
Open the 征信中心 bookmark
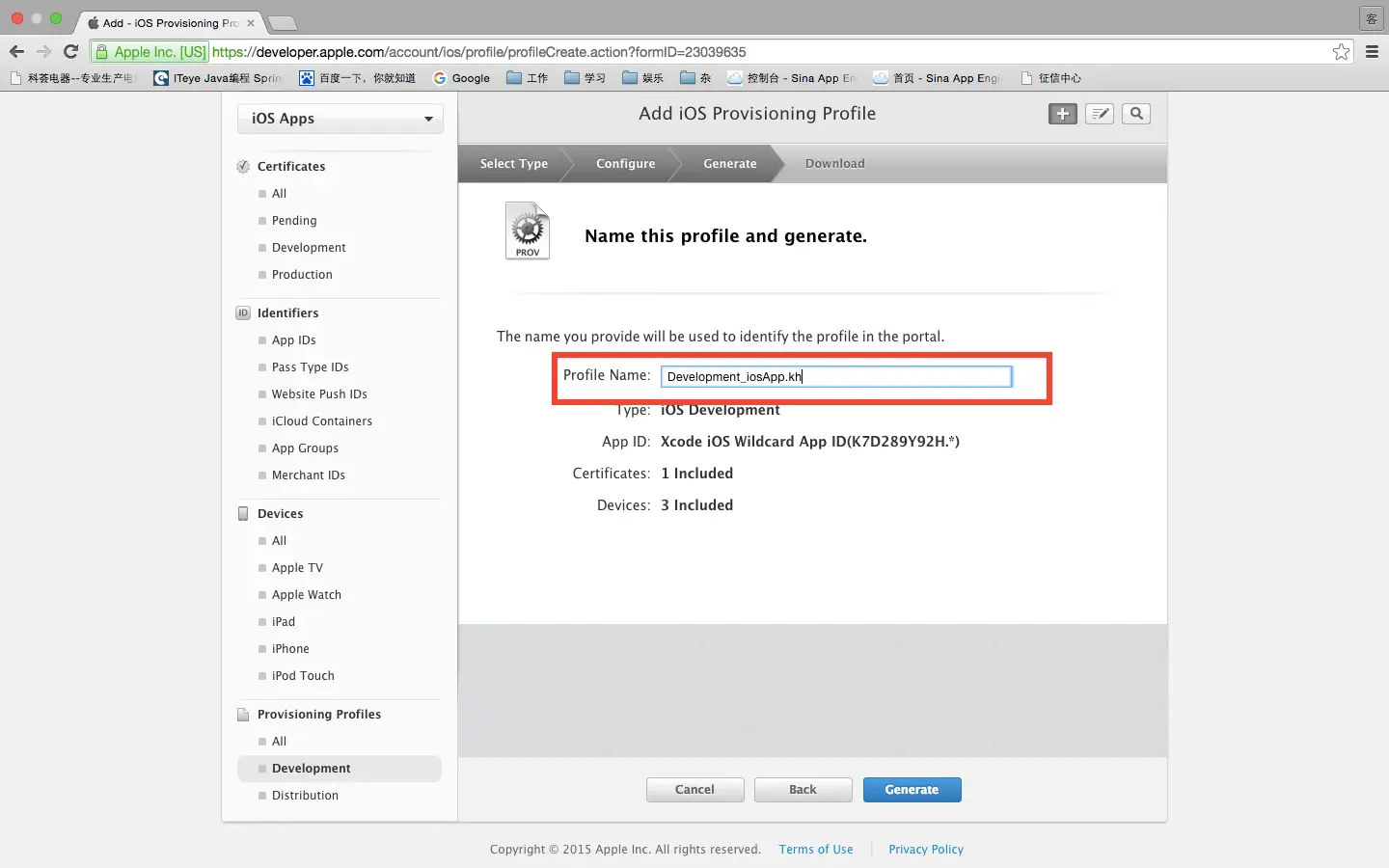[1051, 78]
